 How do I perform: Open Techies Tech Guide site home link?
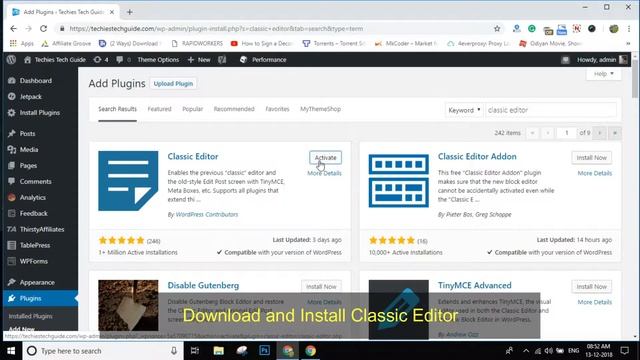(x=55, y=60)
